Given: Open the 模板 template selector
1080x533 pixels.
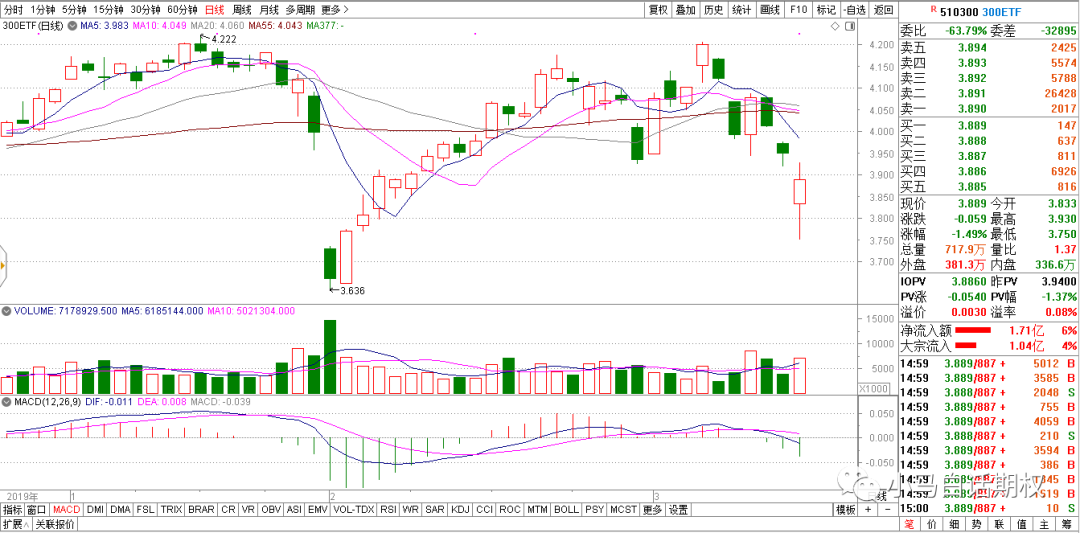Looking at the screenshot, I should (x=845, y=510).
